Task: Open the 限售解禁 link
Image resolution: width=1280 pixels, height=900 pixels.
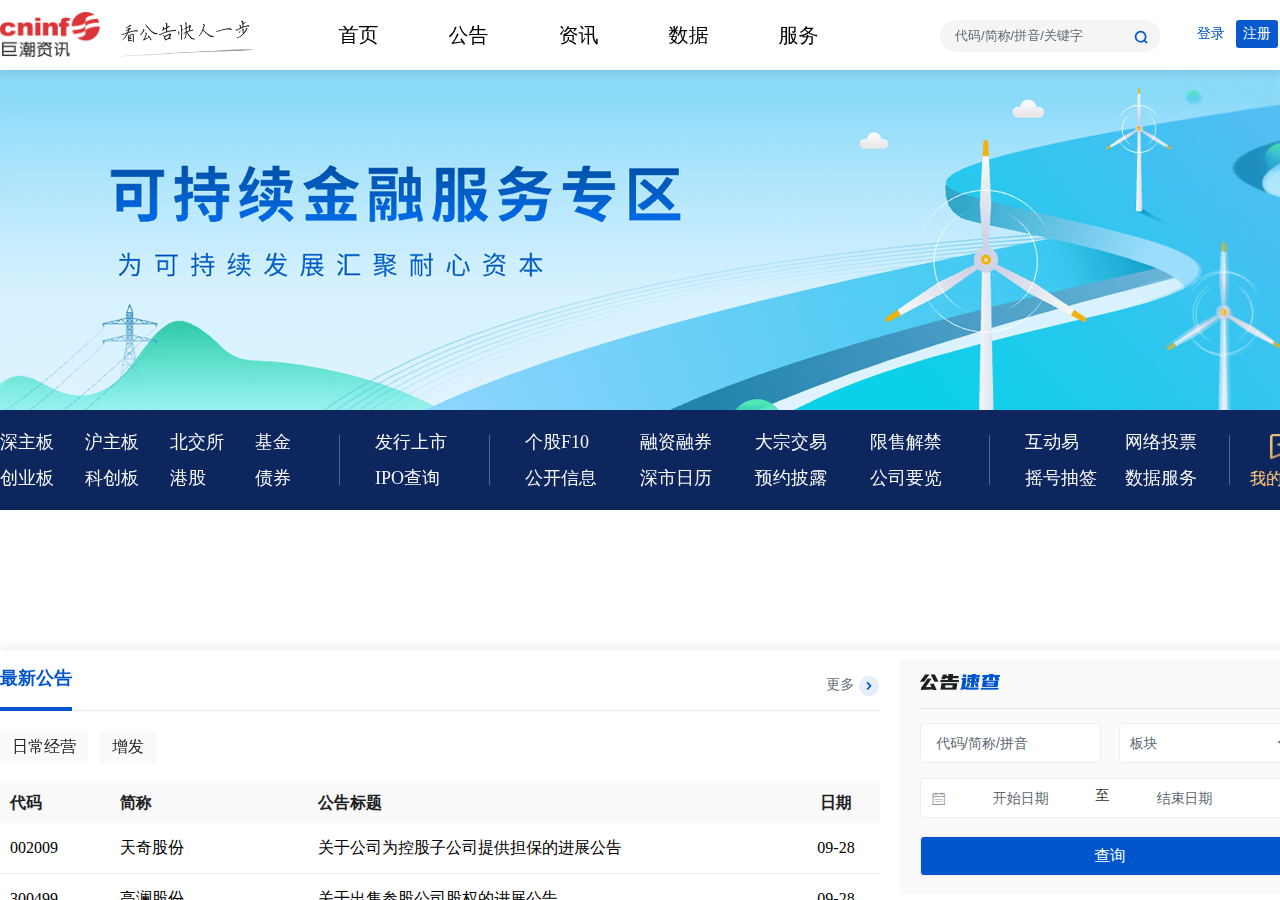Action: (x=906, y=442)
